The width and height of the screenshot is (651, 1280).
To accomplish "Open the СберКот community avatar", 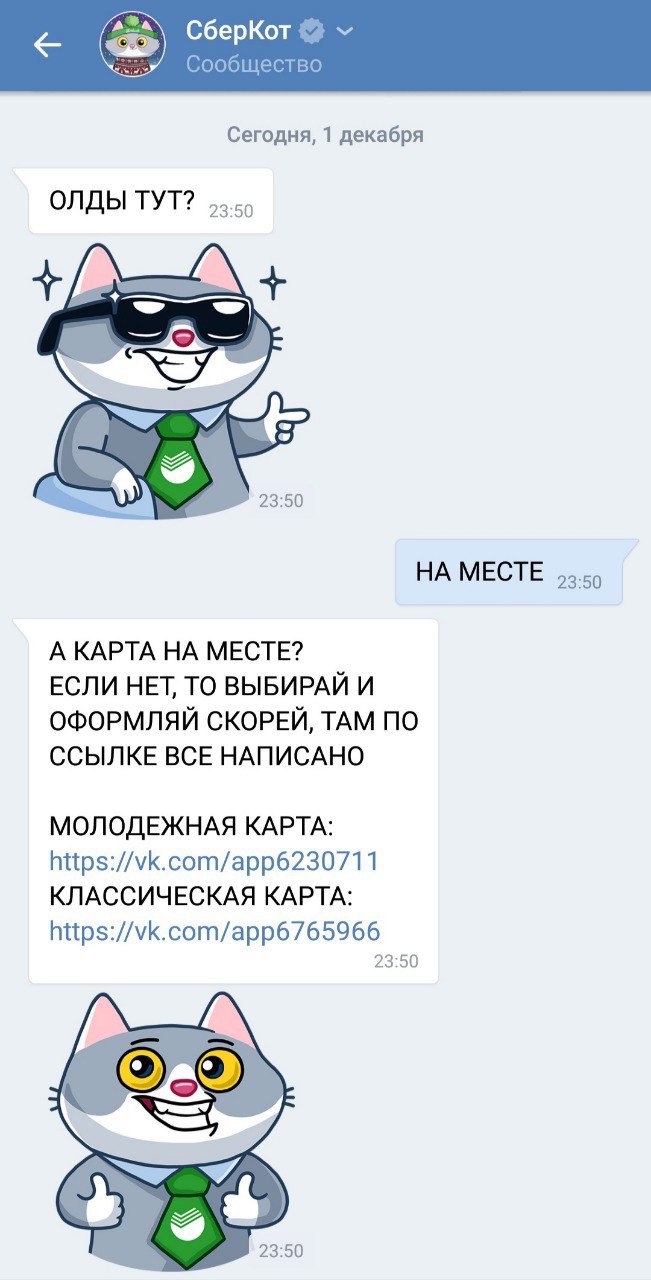I will pyautogui.click(x=133, y=44).
